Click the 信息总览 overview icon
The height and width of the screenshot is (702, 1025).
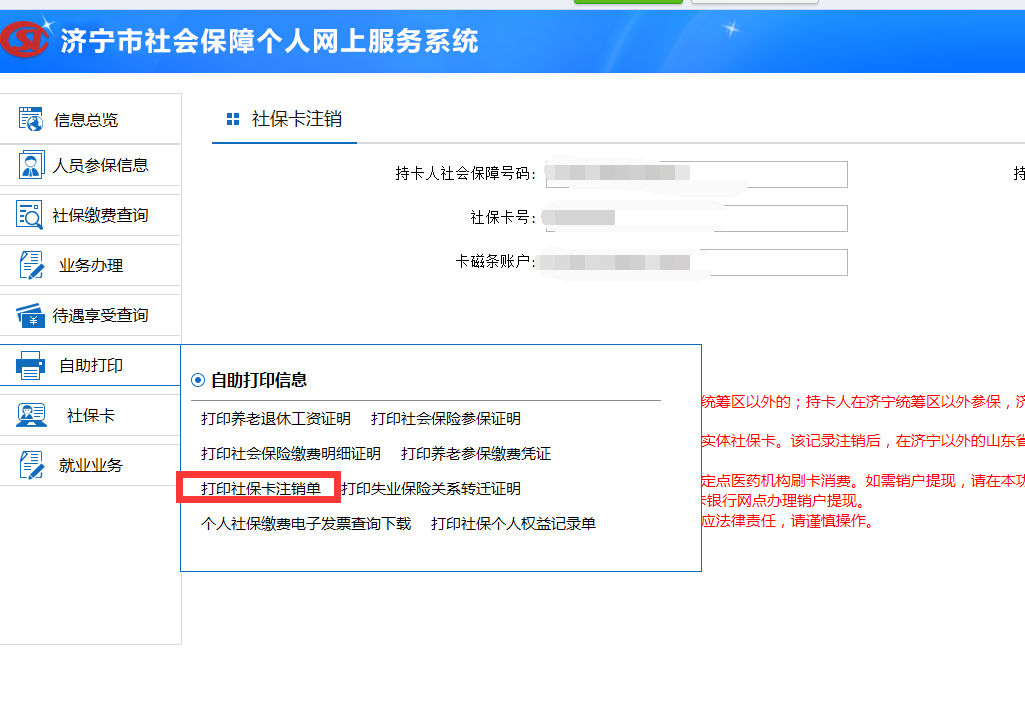click(x=31, y=119)
